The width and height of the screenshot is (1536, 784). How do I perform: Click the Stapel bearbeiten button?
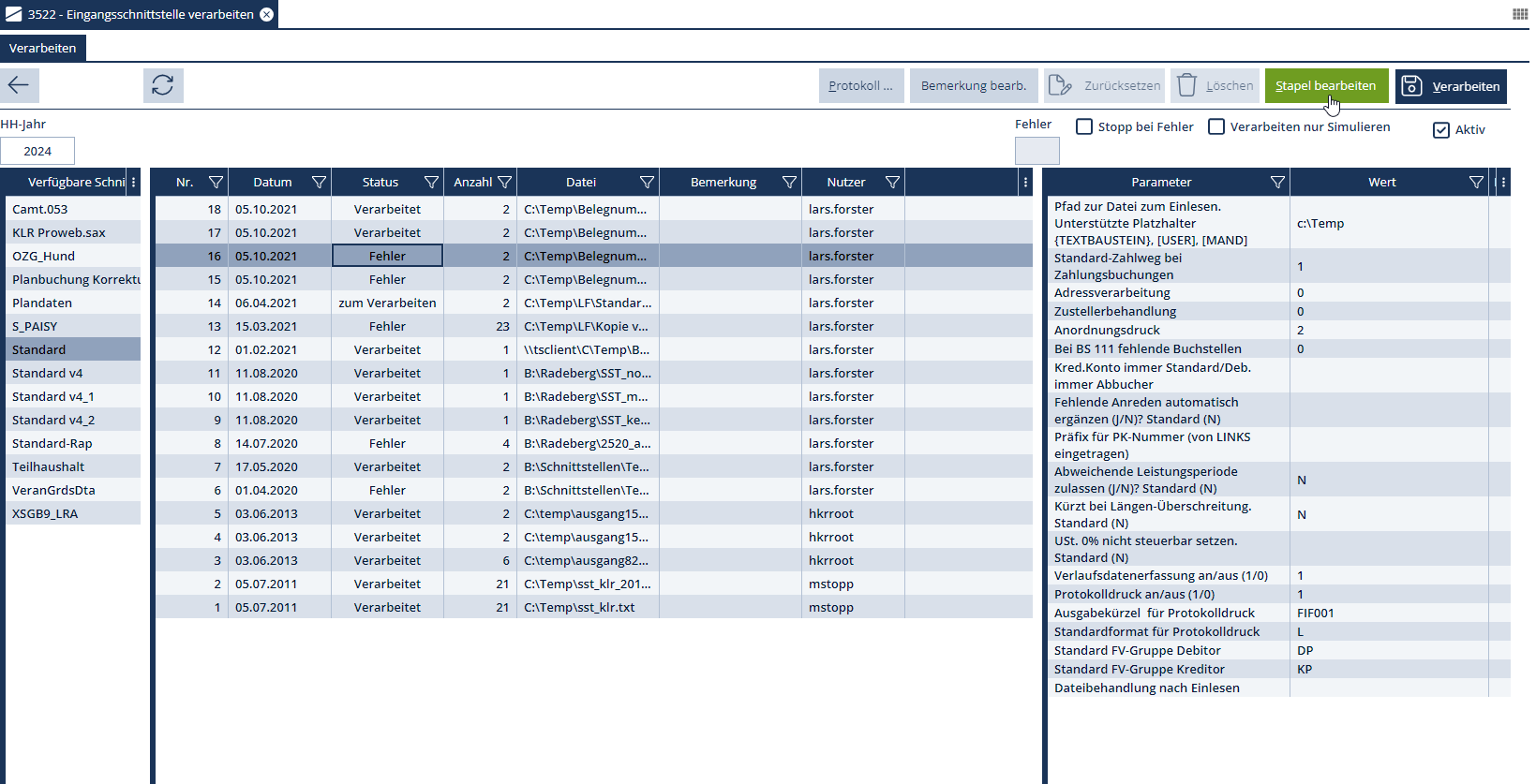coord(1325,86)
